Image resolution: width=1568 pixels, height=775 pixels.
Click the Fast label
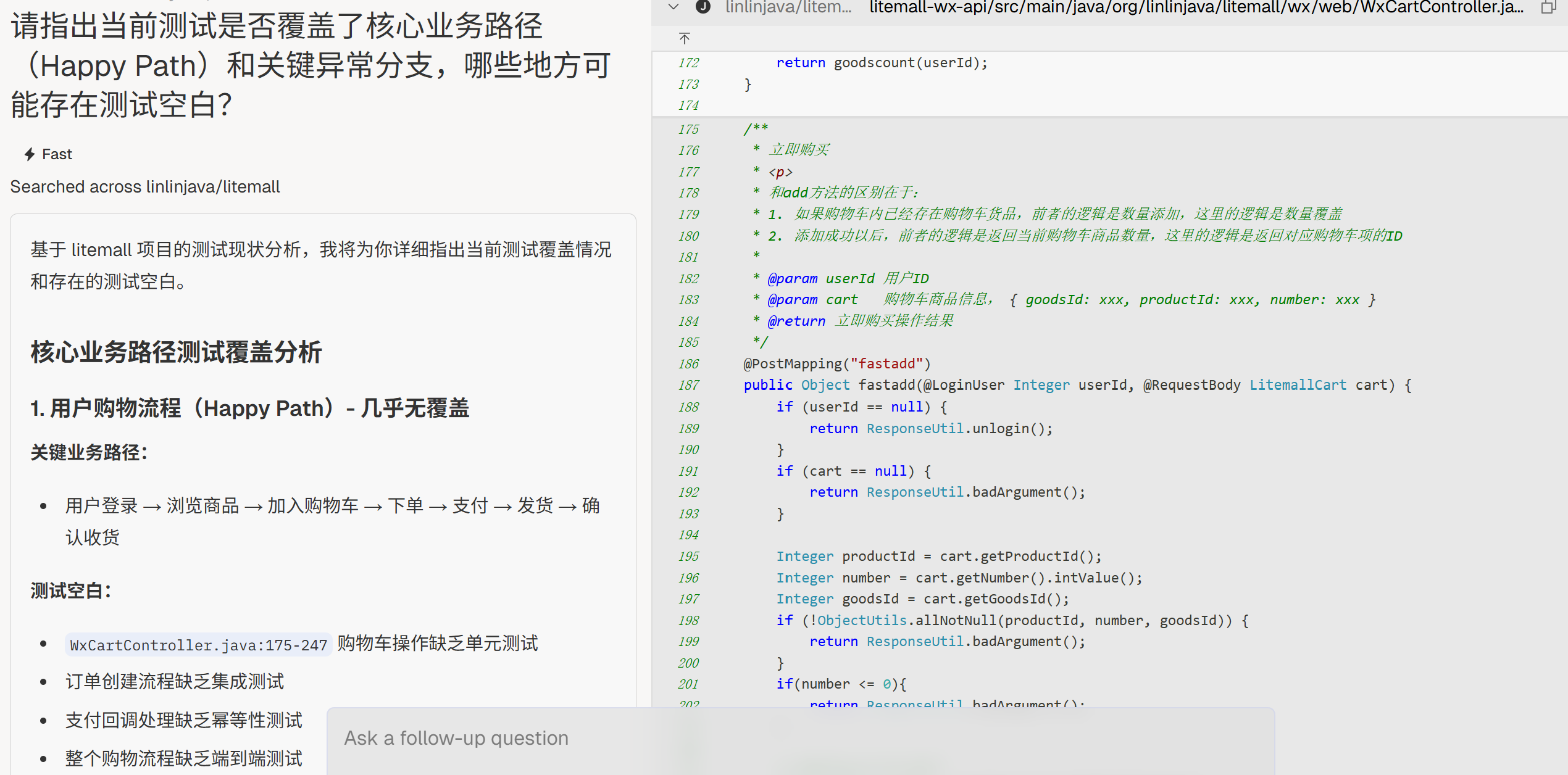click(57, 154)
